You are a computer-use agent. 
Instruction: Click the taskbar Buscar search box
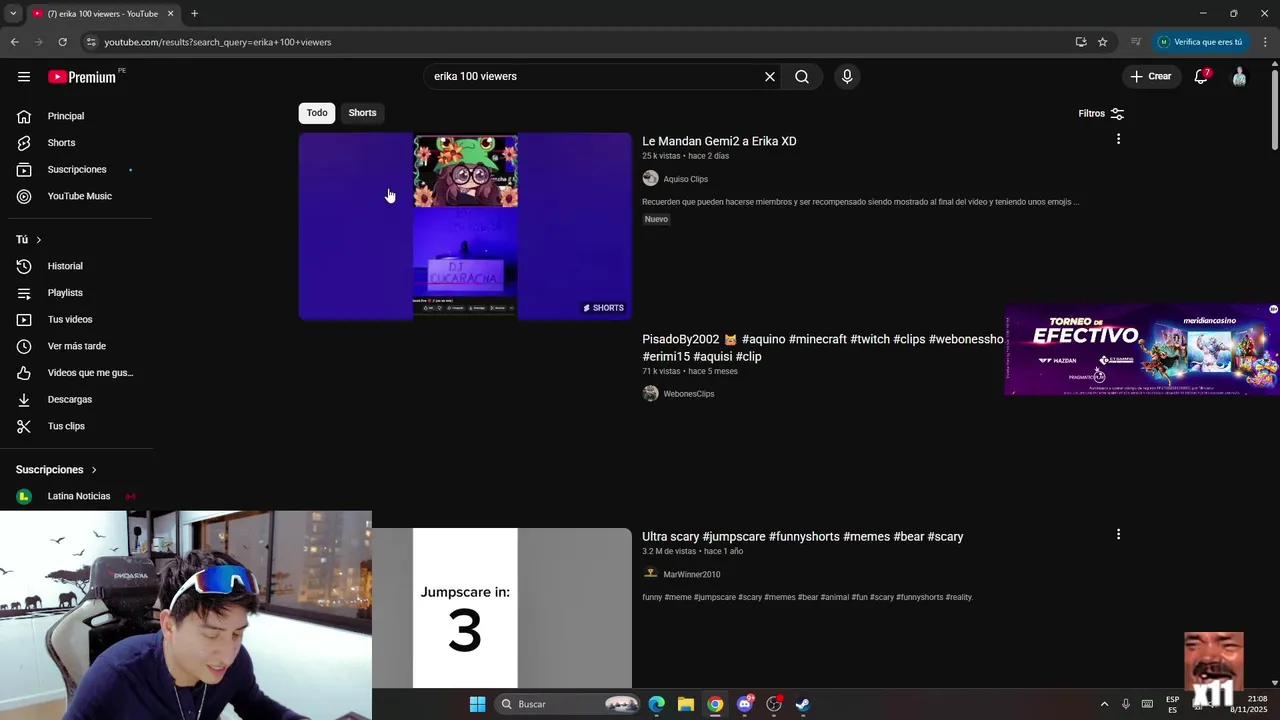(568, 704)
